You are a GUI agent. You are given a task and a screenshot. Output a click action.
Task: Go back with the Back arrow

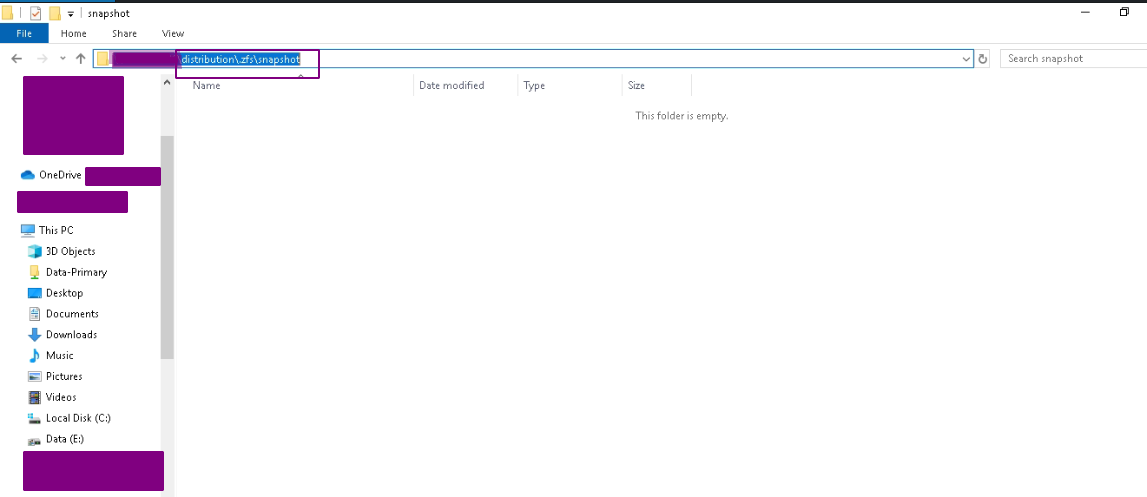(x=17, y=59)
